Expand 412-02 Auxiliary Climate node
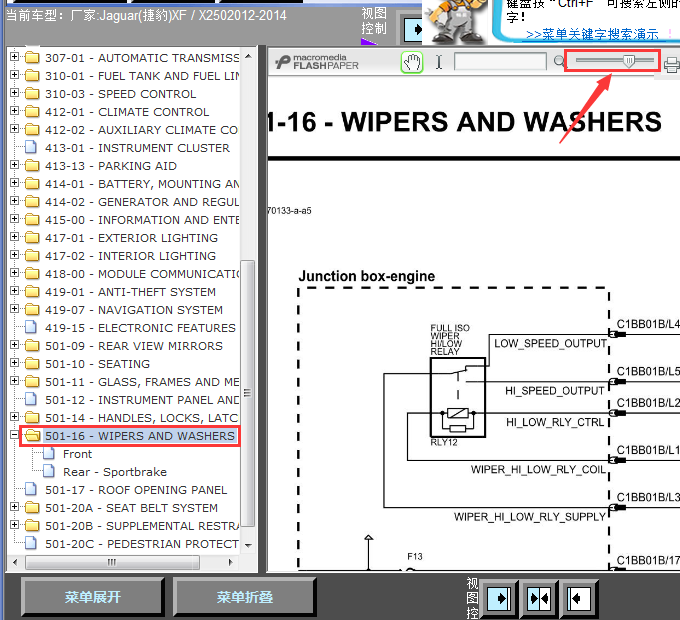The width and height of the screenshot is (680, 620). 14,129
